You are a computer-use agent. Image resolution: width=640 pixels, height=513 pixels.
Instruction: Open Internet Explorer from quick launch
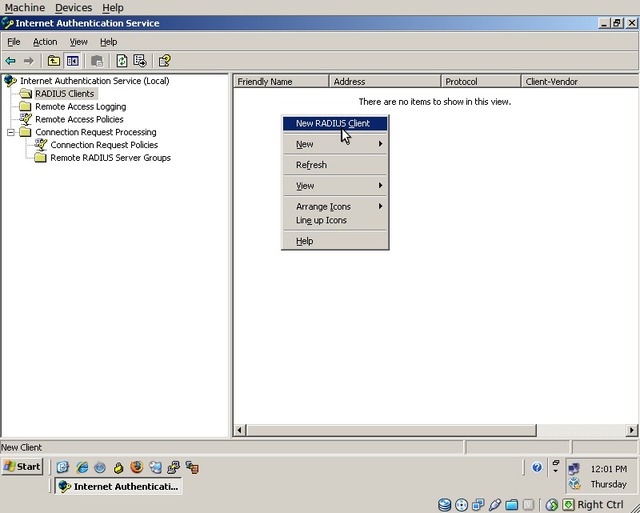[x=82, y=467]
